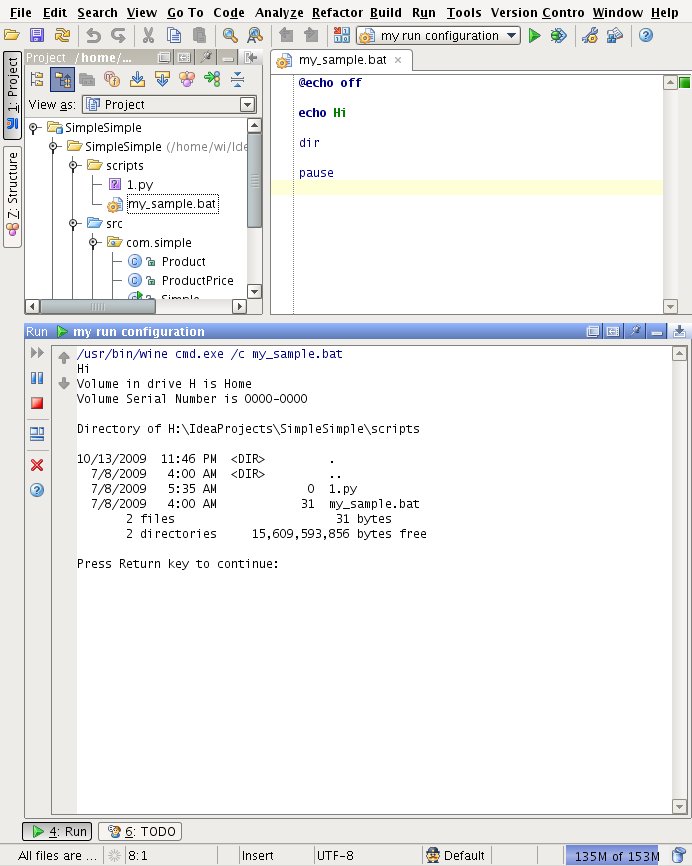This screenshot has height=866, width=692.
Task: Collapse the scripts folder node
Action: click(x=73, y=166)
